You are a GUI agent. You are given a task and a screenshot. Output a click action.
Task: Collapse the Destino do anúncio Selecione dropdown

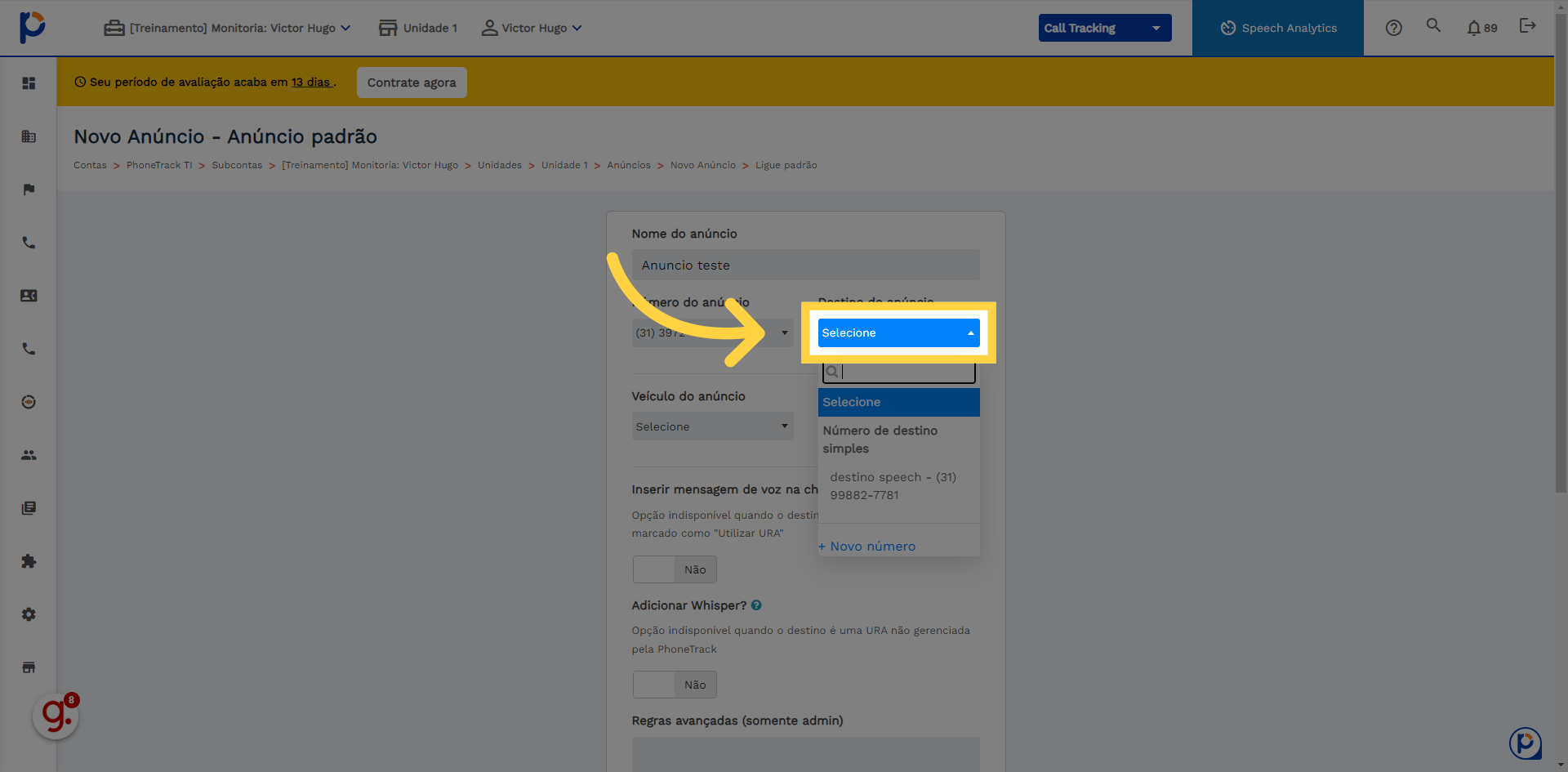(x=898, y=332)
